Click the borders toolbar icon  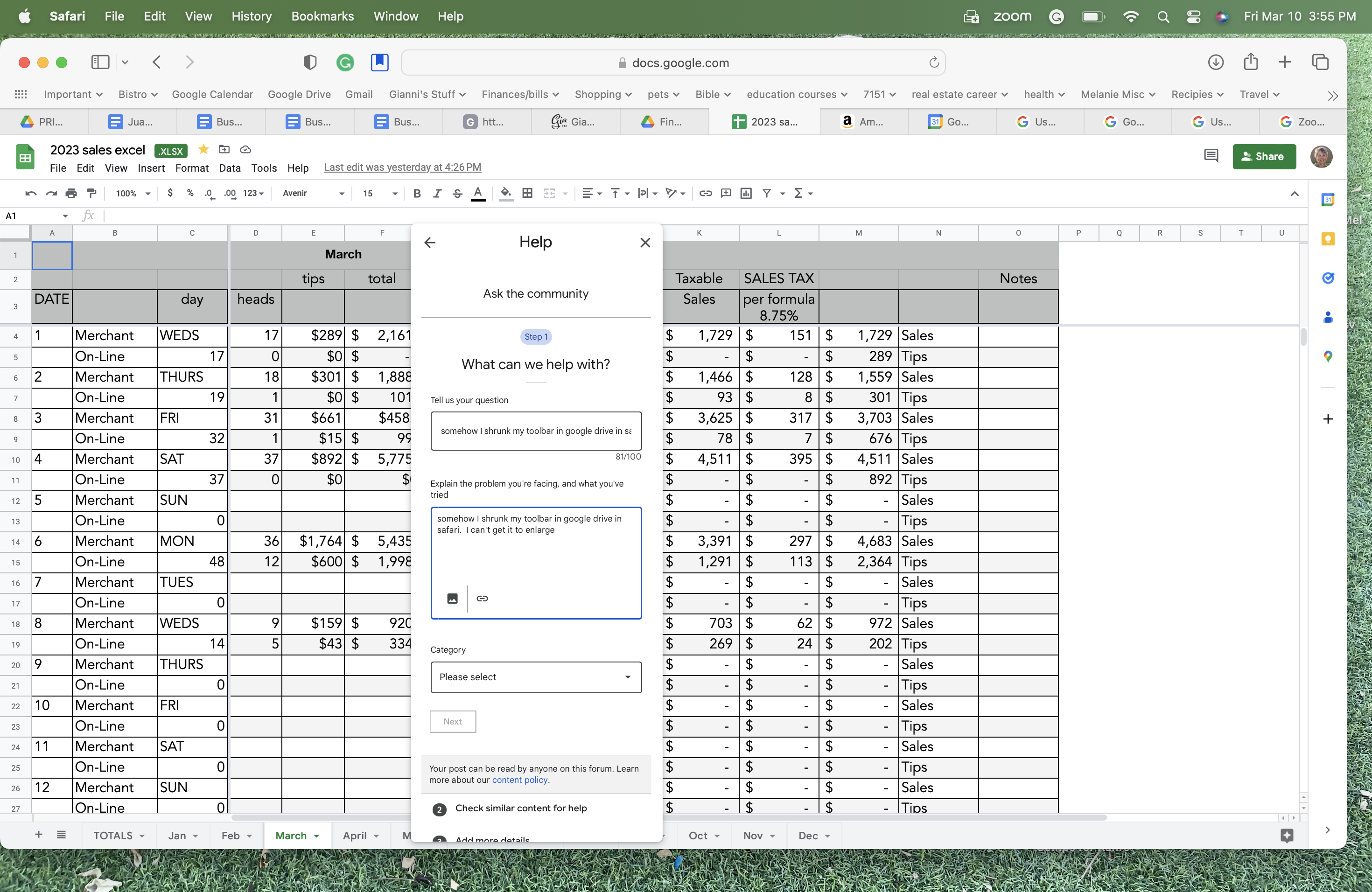(527, 193)
